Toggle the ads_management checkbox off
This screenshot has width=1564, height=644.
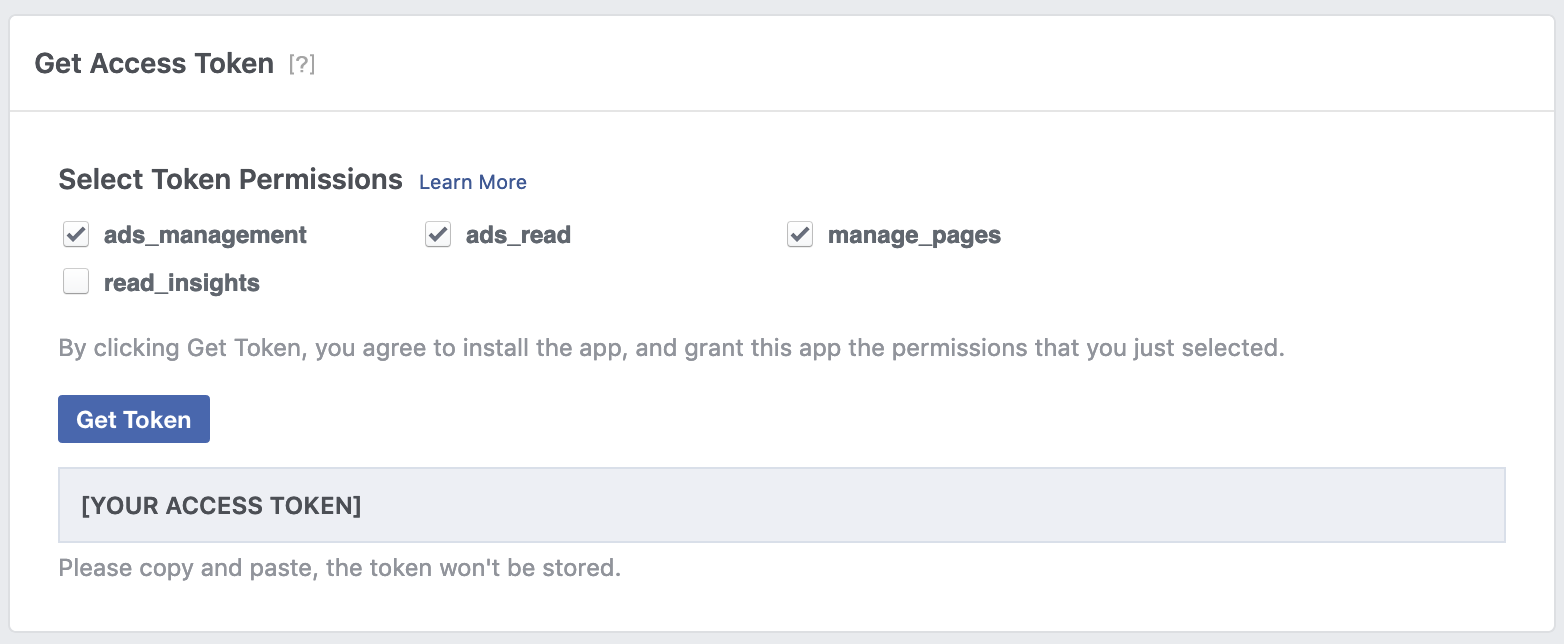(x=76, y=234)
